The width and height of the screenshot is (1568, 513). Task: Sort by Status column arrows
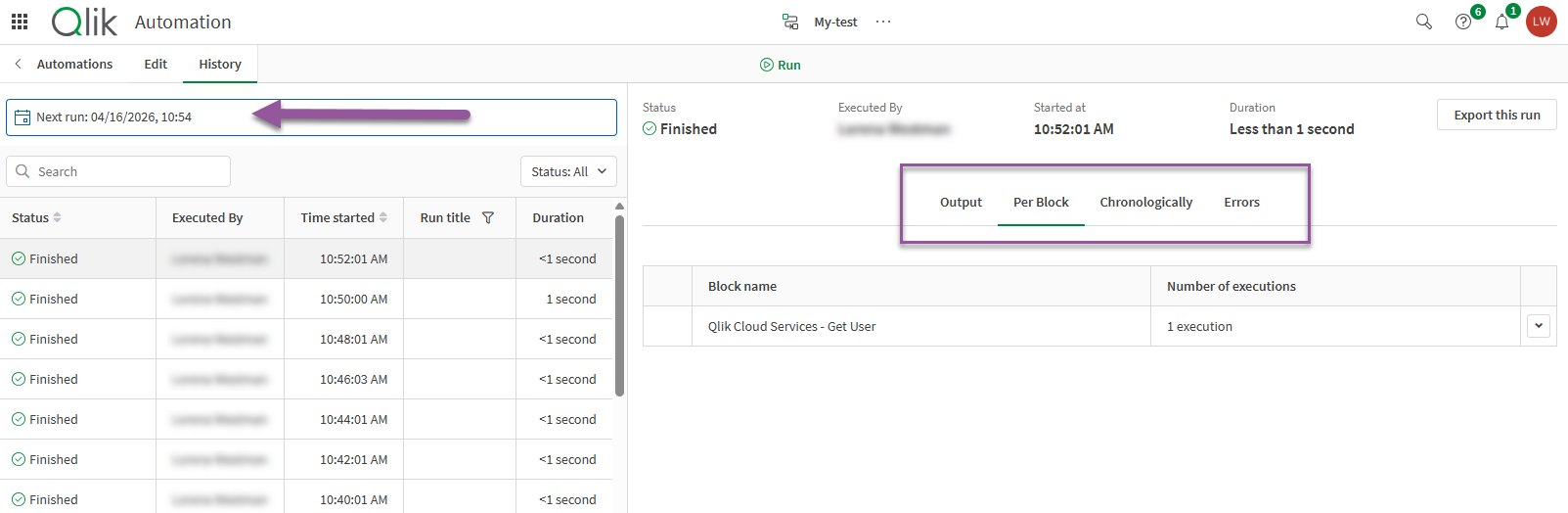pyautogui.click(x=58, y=217)
